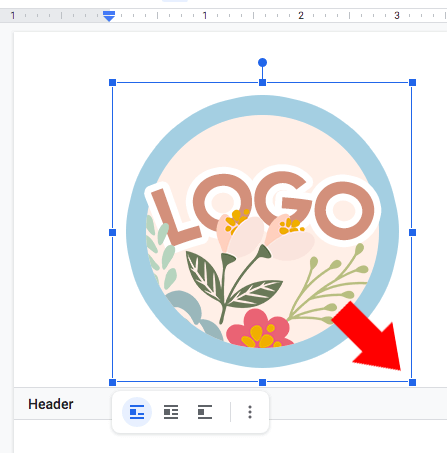
Task: Open the three-dot image options menu
Action: 250,412
